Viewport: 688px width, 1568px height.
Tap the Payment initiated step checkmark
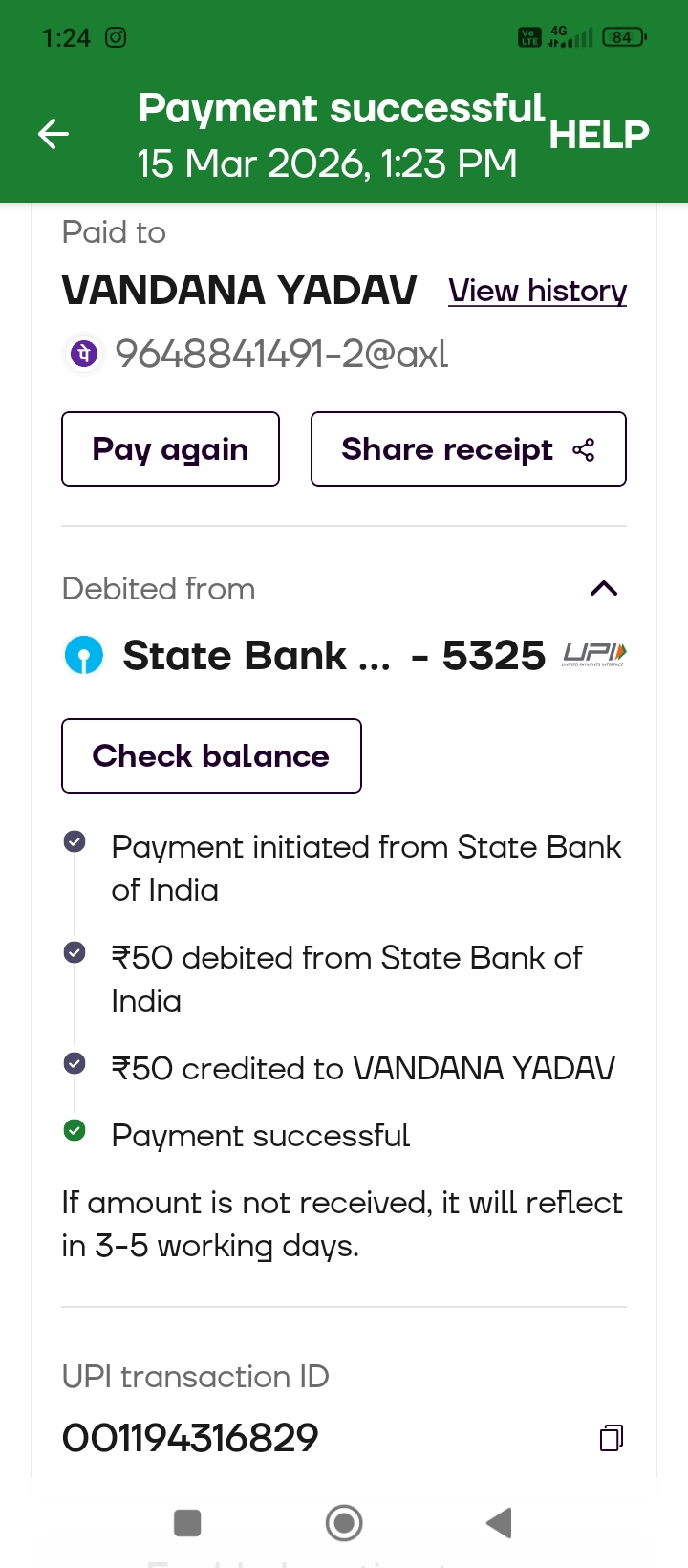tap(75, 841)
